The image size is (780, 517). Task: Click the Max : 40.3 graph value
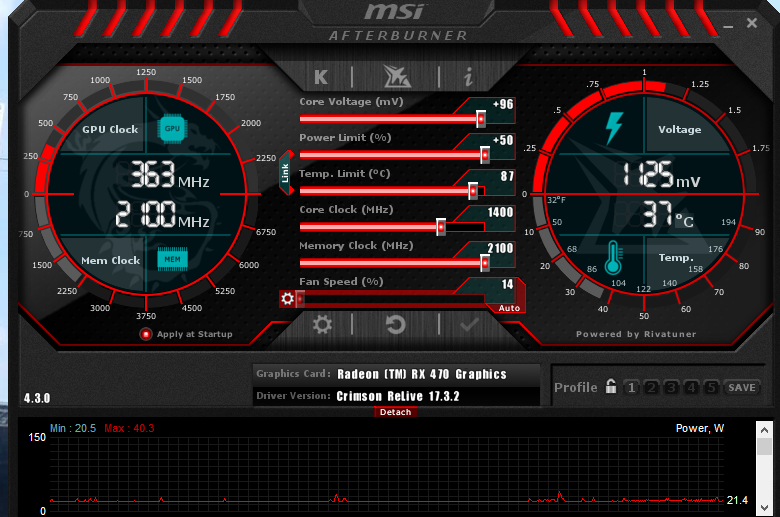point(129,428)
